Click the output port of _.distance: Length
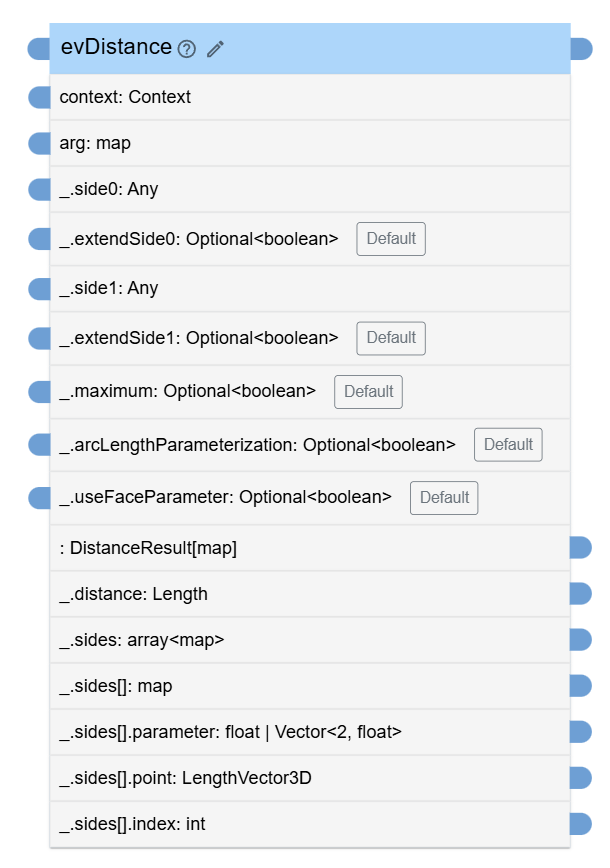Screen dimensions: 610x868 581,594
